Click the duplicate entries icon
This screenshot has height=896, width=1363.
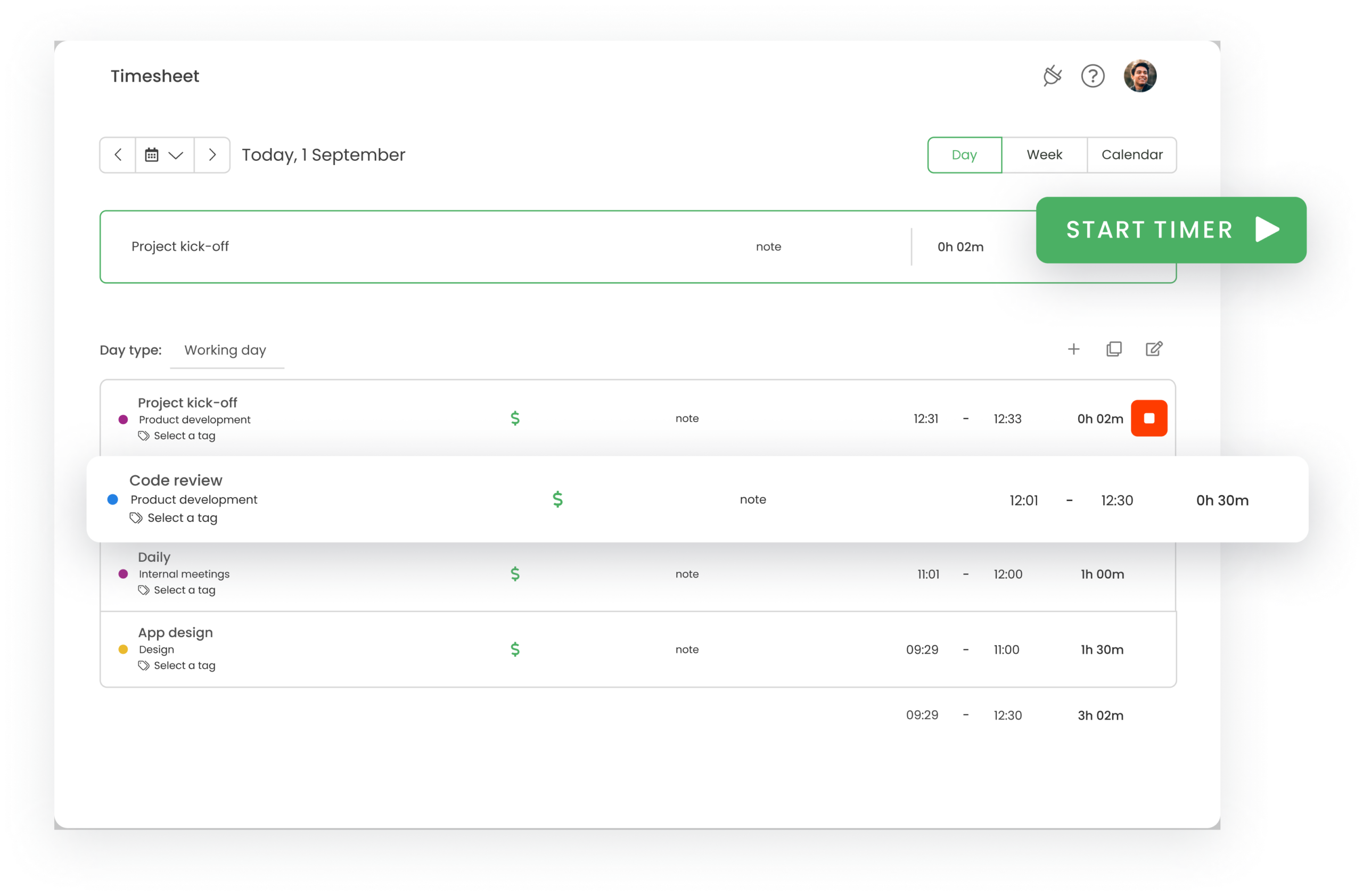[1114, 349]
